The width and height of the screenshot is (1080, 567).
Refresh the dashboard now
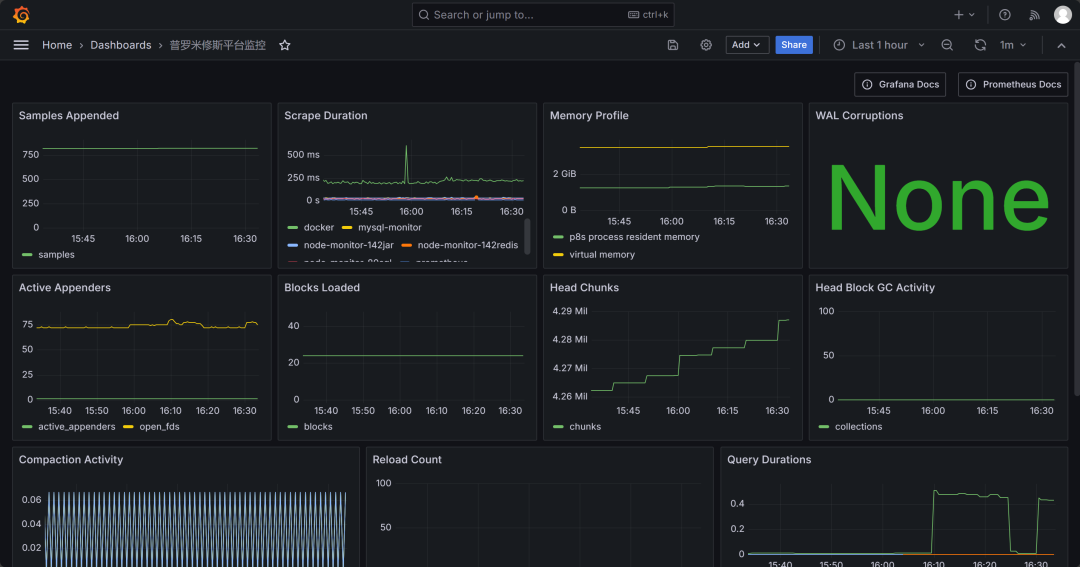click(980, 45)
